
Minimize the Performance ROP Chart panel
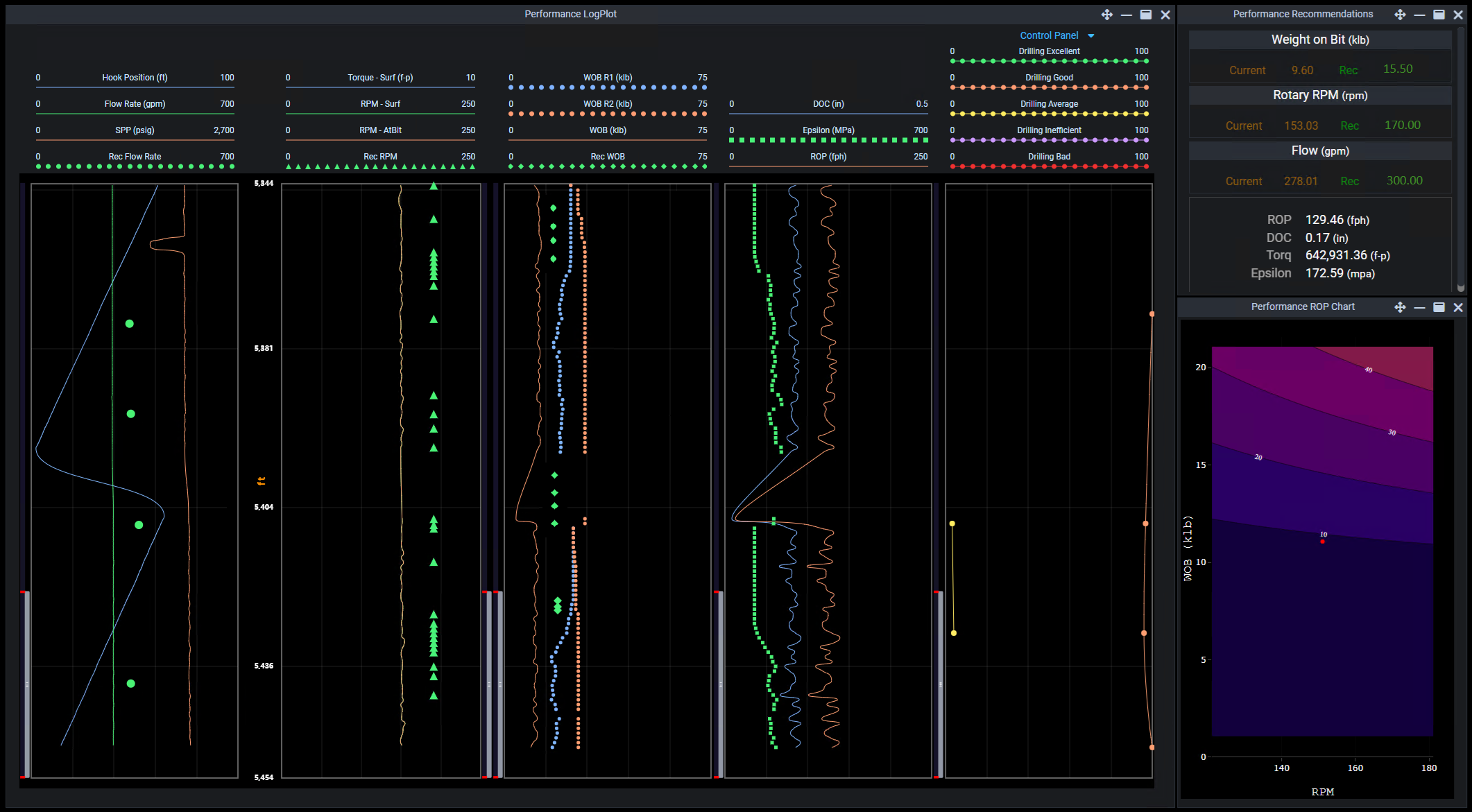[1420, 307]
